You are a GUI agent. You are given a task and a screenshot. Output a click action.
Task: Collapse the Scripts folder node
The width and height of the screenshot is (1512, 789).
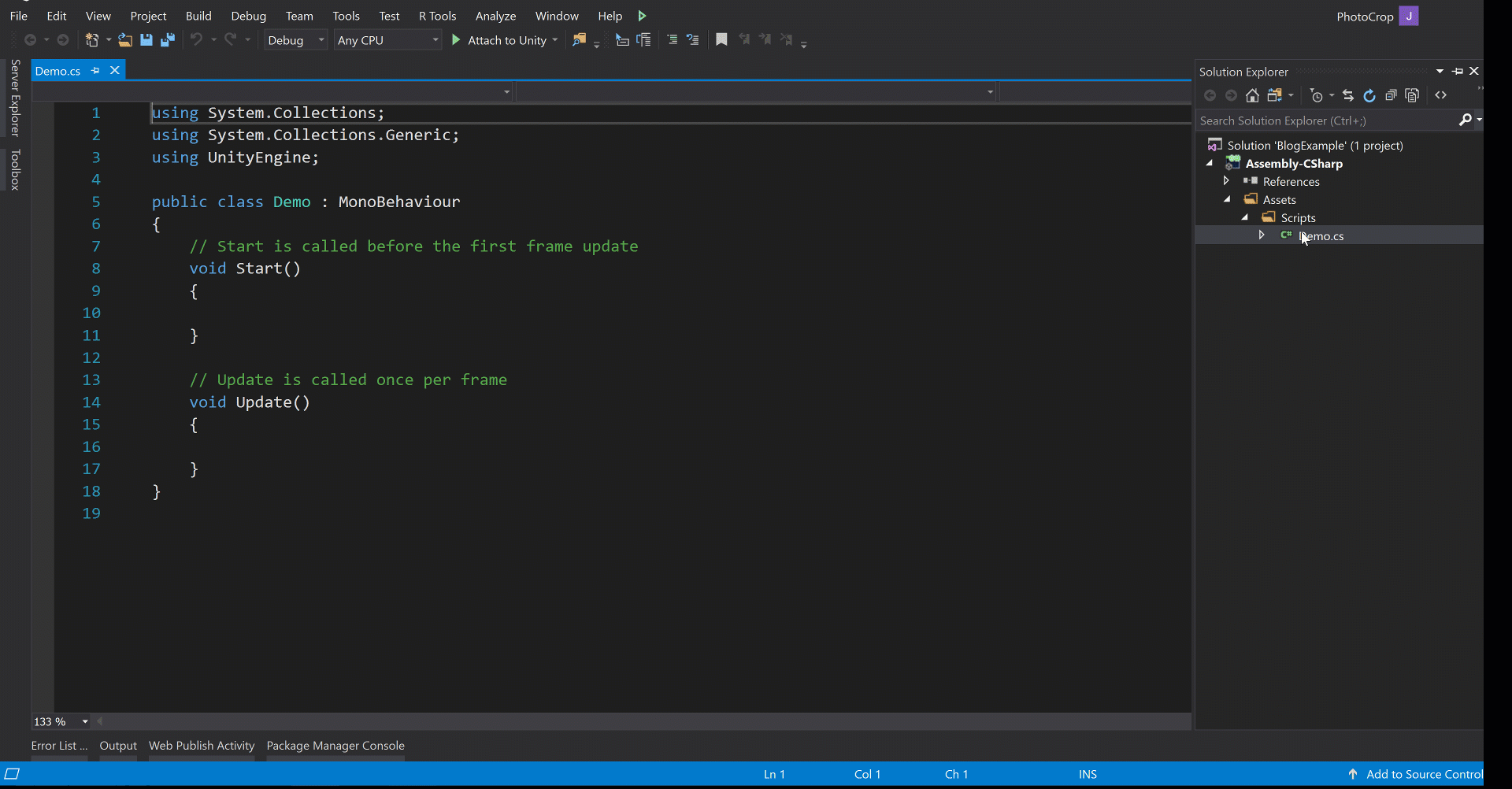[x=1245, y=217]
